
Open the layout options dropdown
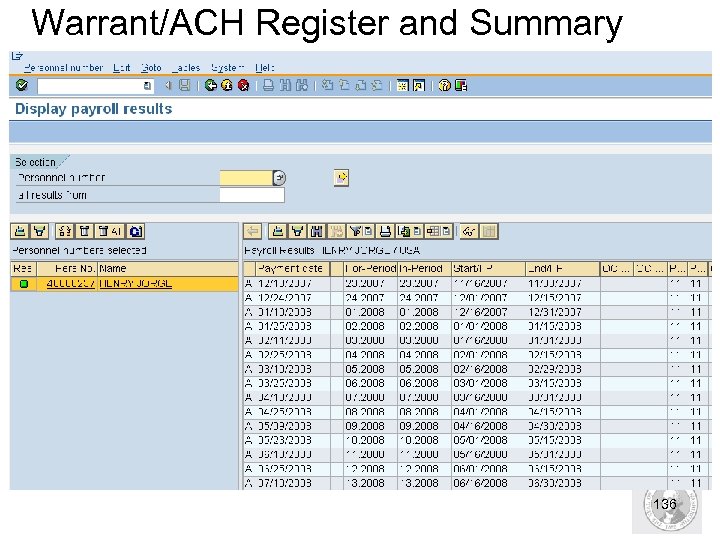coord(446,231)
